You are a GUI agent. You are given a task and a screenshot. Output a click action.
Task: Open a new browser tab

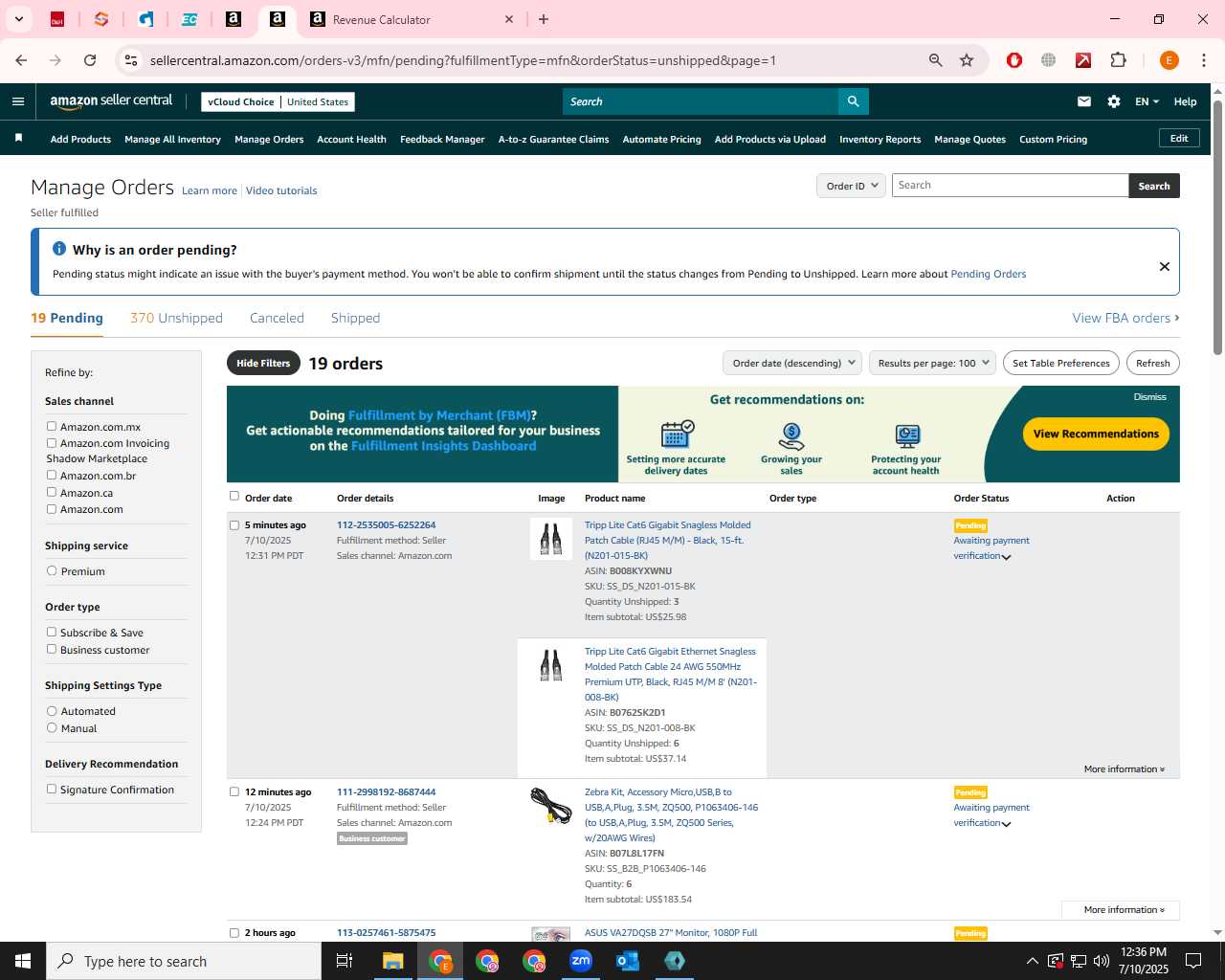(544, 19)
